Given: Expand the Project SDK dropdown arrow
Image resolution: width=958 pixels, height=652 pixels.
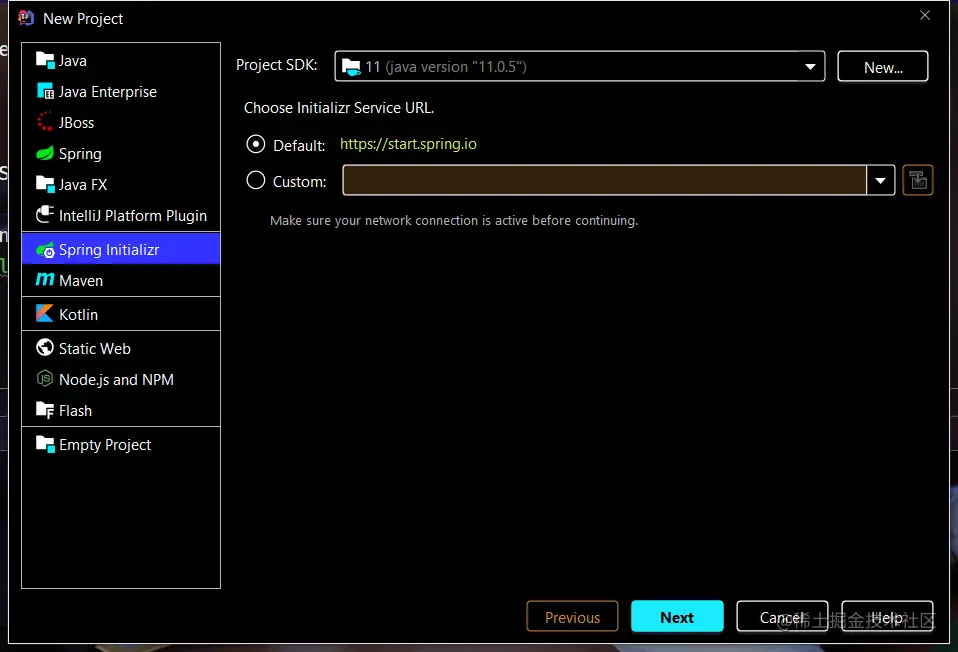Looking at the screenshot, I should 810,67.
